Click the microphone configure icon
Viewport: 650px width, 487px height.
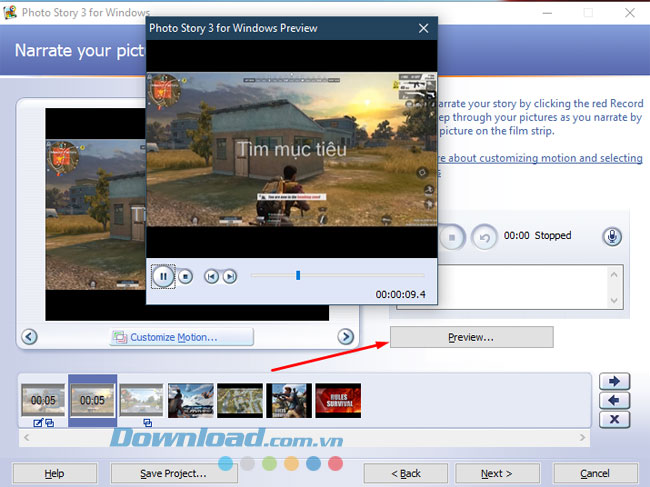click(x=612, y=236)
